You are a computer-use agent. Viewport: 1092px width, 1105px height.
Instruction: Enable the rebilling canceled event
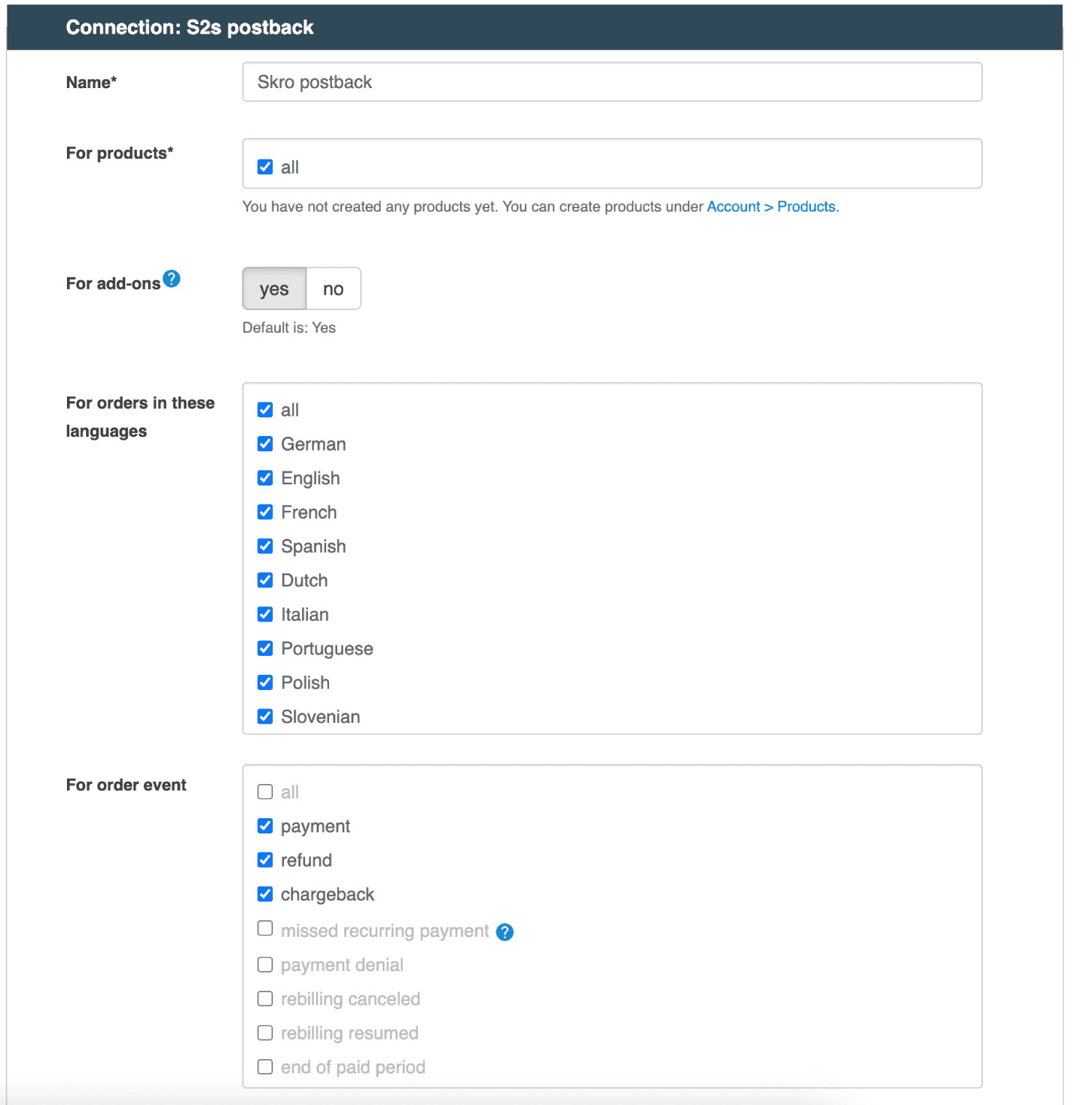(x=265, y=999)
